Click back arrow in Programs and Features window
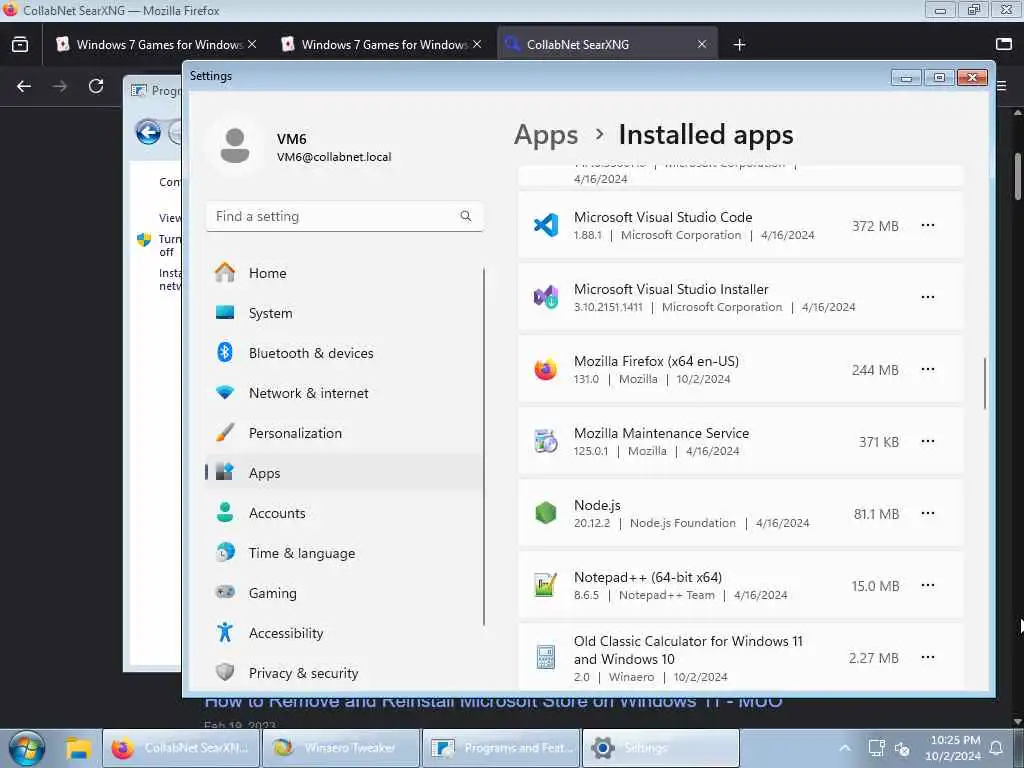Screen dimensions: 1024x768 coord(148,132)
